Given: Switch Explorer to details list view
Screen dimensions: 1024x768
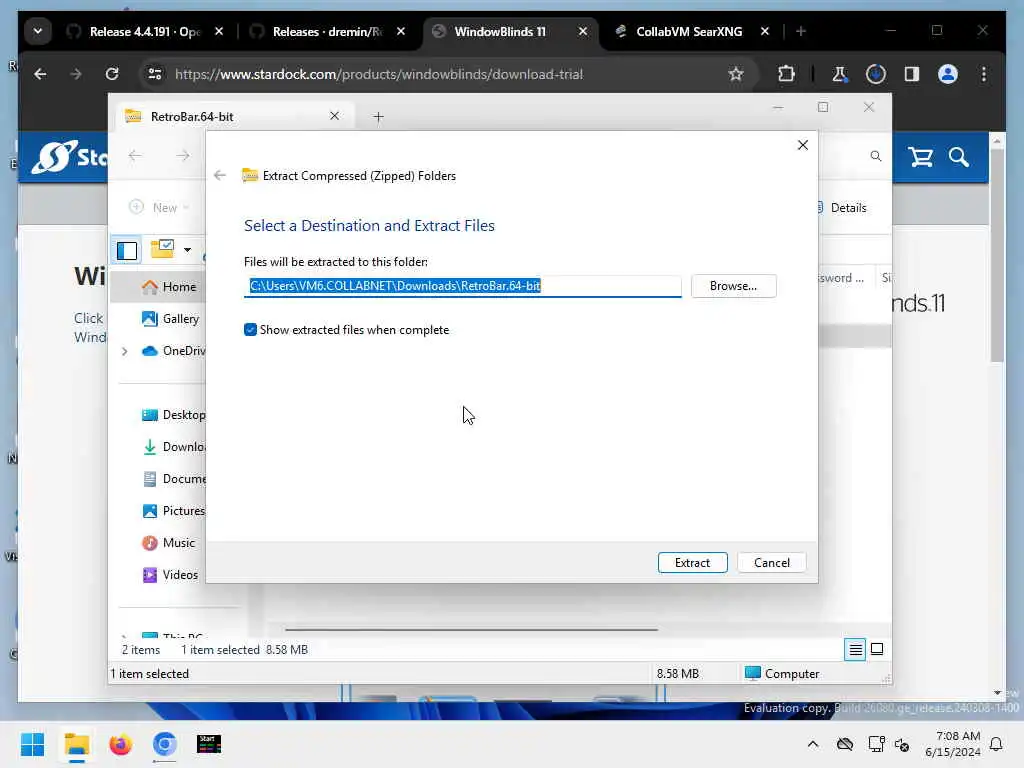Looking at the screenshot, I should (x=855, y=649).
